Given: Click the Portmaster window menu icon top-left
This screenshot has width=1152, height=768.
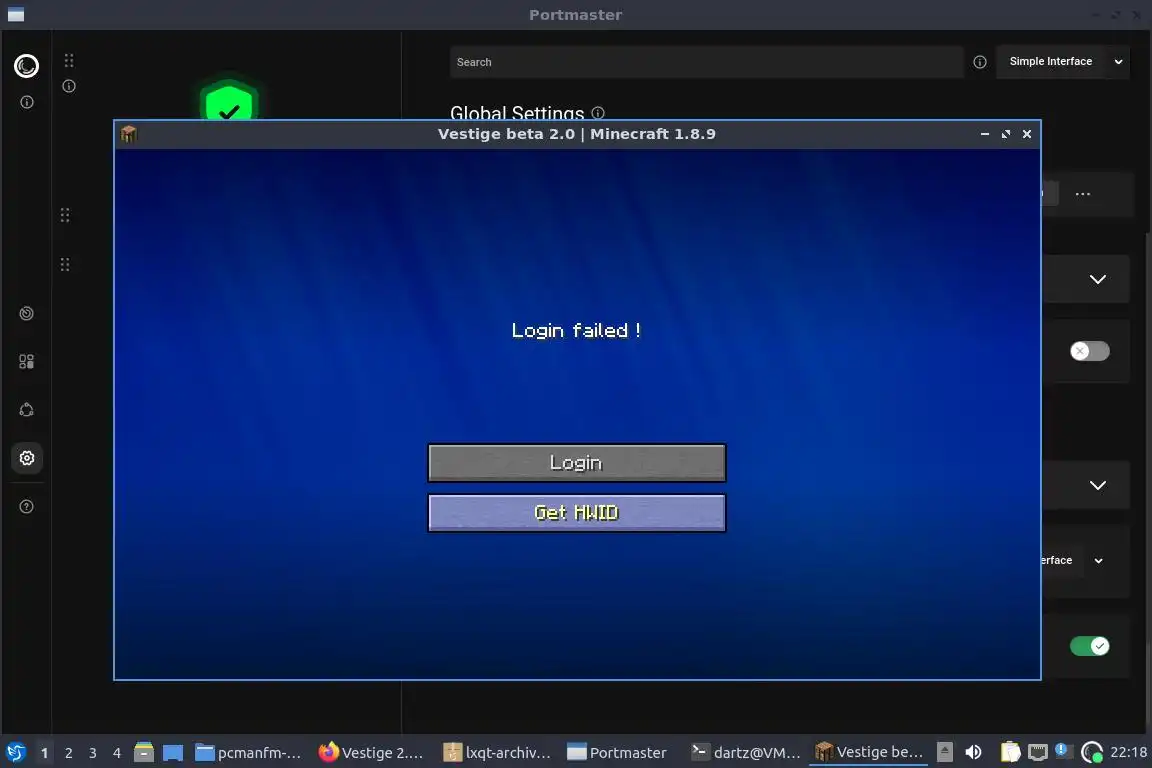Looking at the screenshot, I should (x=15, y=15).
